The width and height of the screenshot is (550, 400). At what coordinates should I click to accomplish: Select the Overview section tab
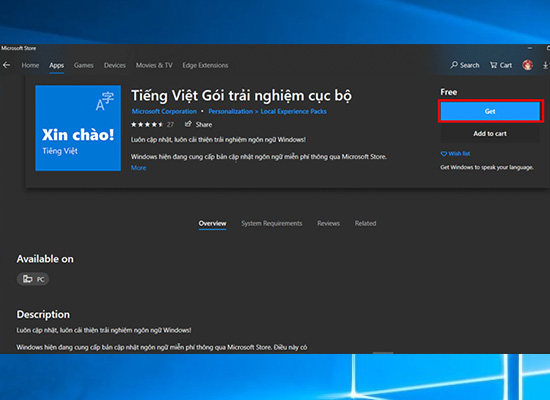213,224
